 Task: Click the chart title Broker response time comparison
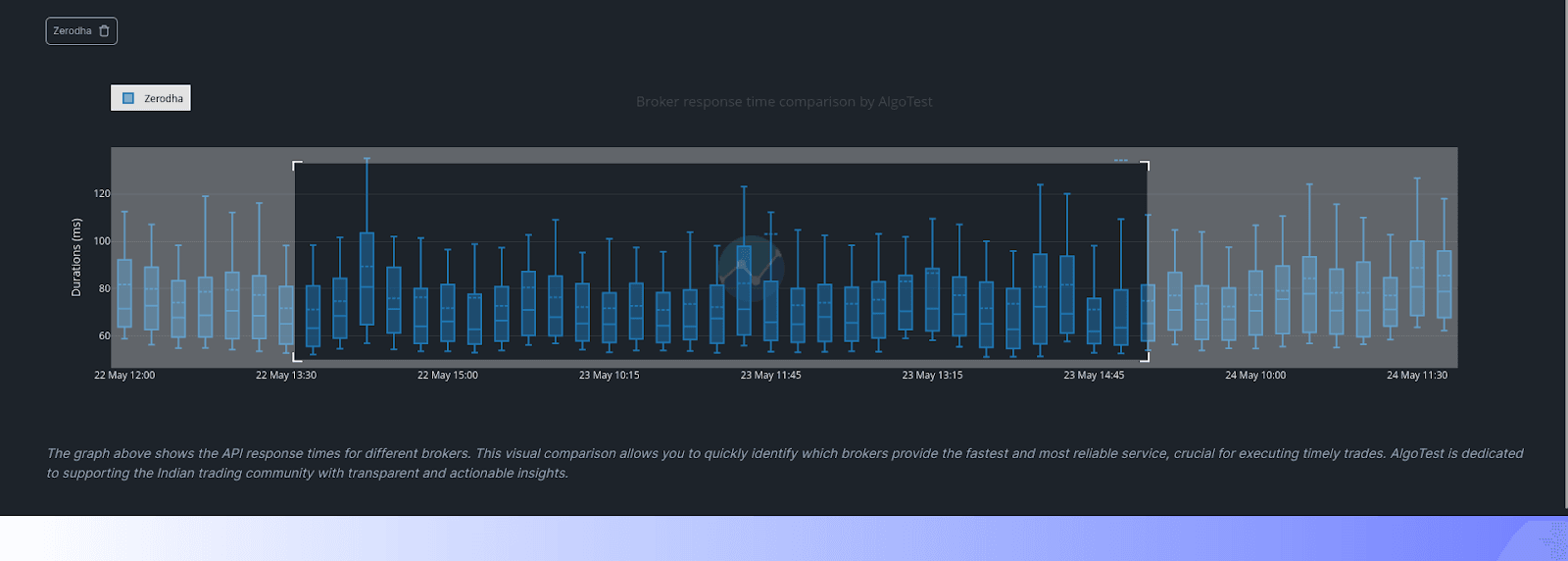tap(784, 102)
